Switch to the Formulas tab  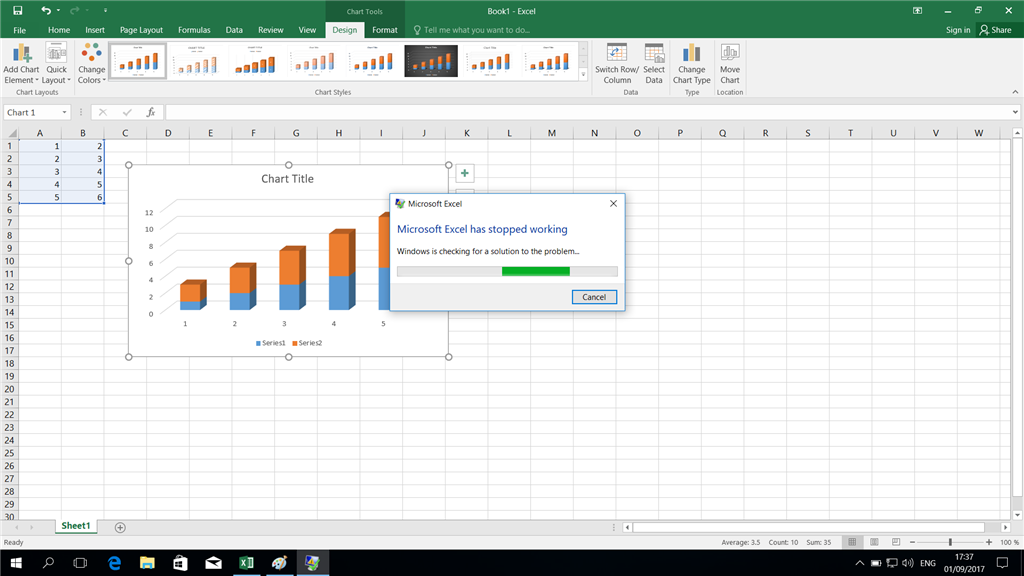coord(194,30)
